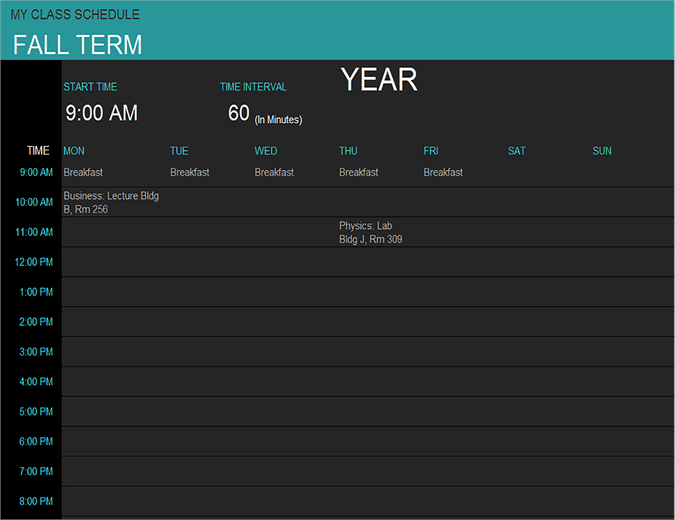Select the Business: Lecture Bldg B cell

pos(111,202)
